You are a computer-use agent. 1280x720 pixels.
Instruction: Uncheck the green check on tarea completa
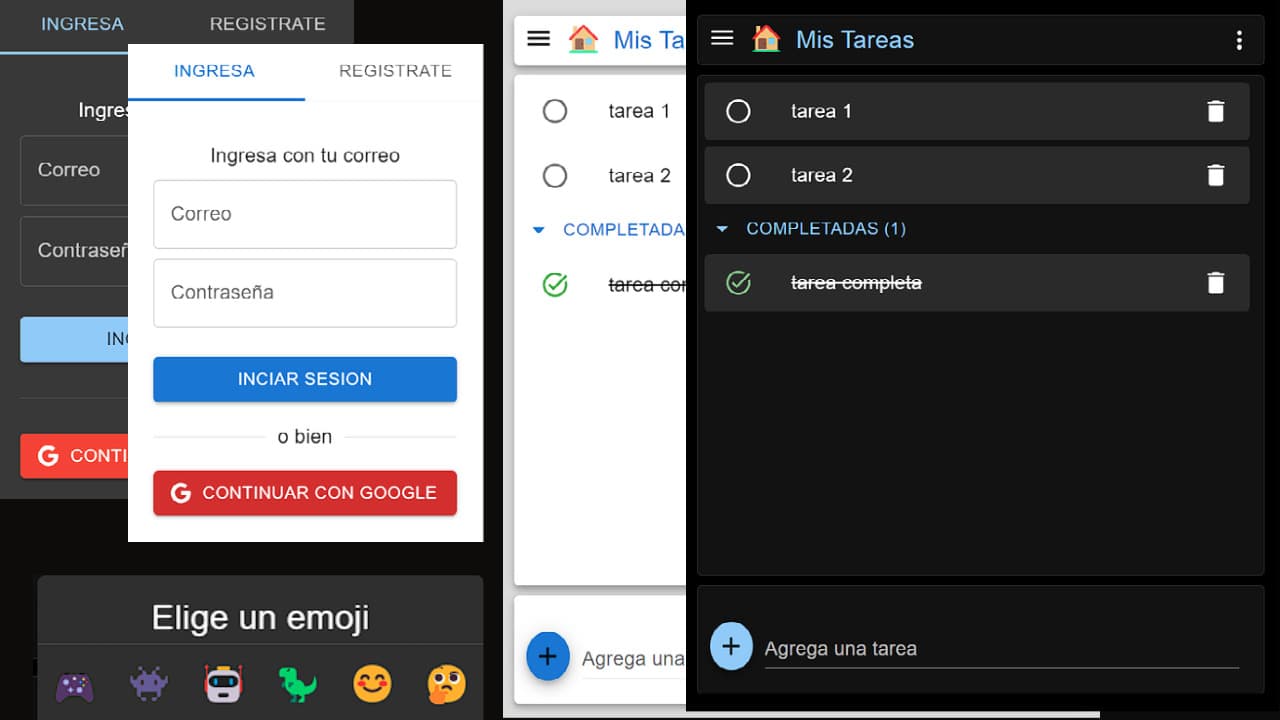739,283
